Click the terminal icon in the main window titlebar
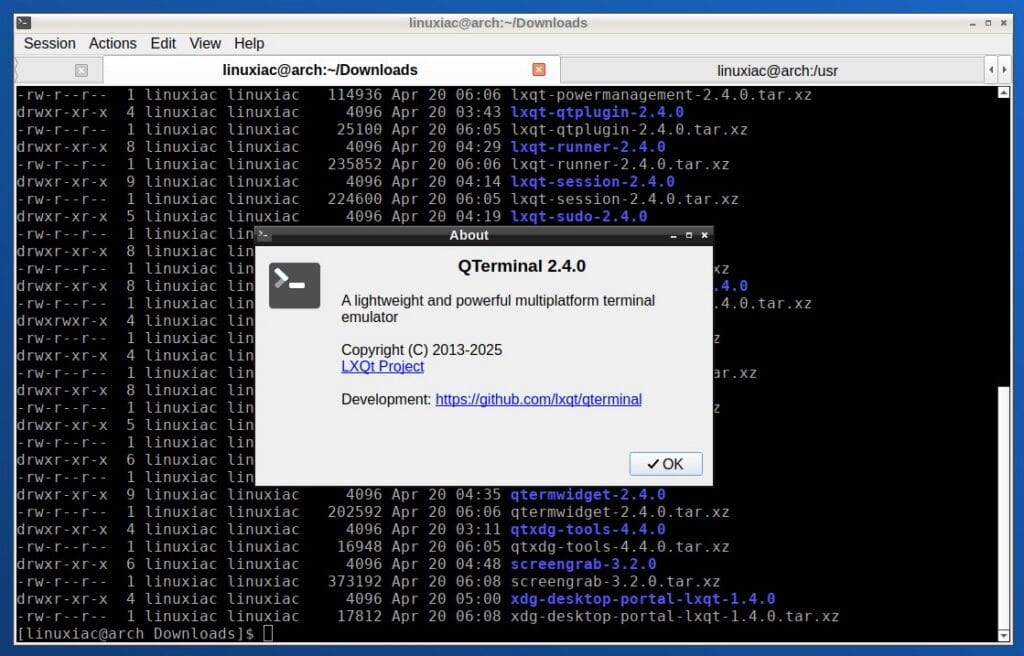Screen dimensions: 1024x656 pyautogui.click(x=24, y=22)
